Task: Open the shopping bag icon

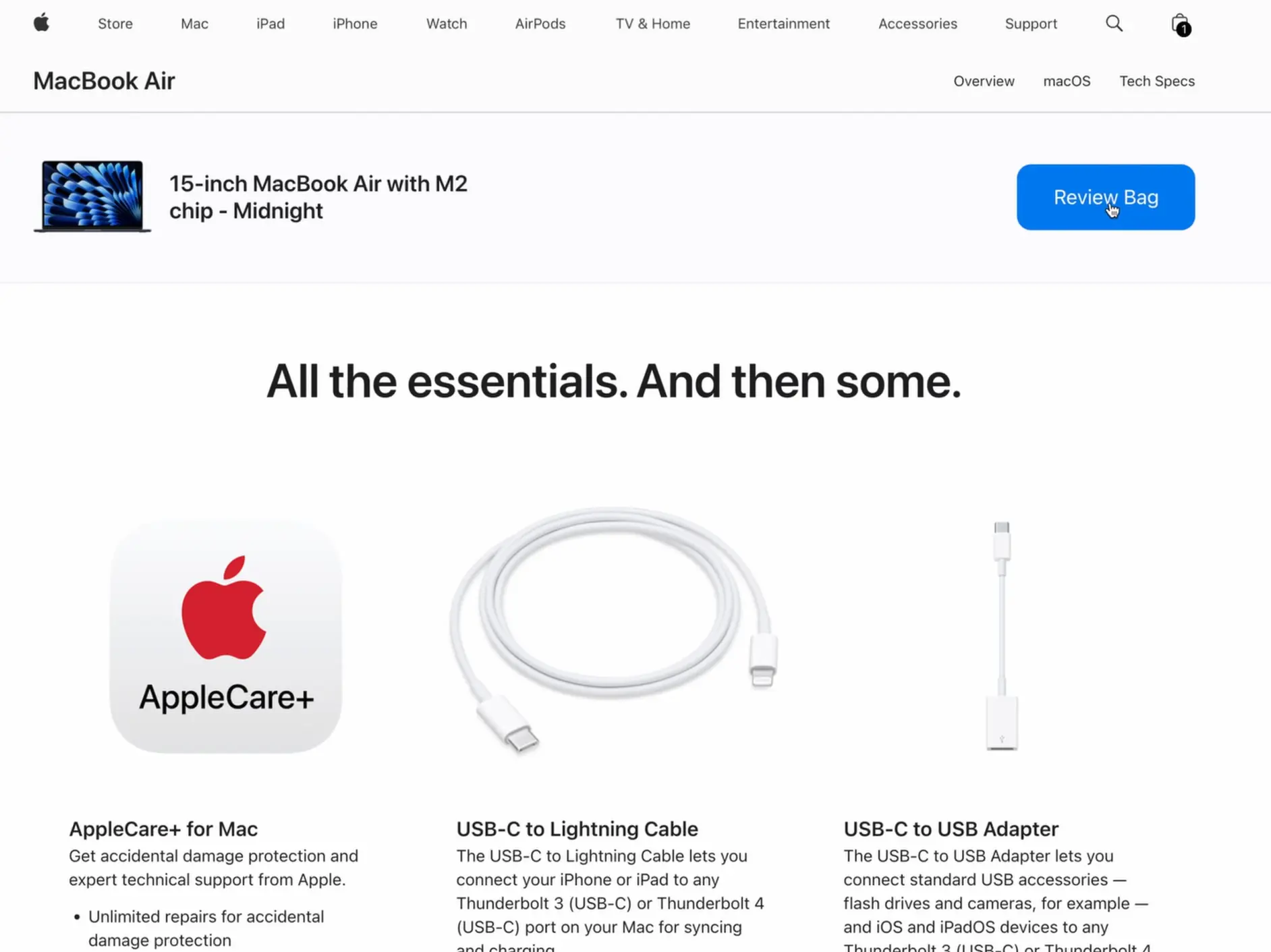Action: tap(1180, 24)
